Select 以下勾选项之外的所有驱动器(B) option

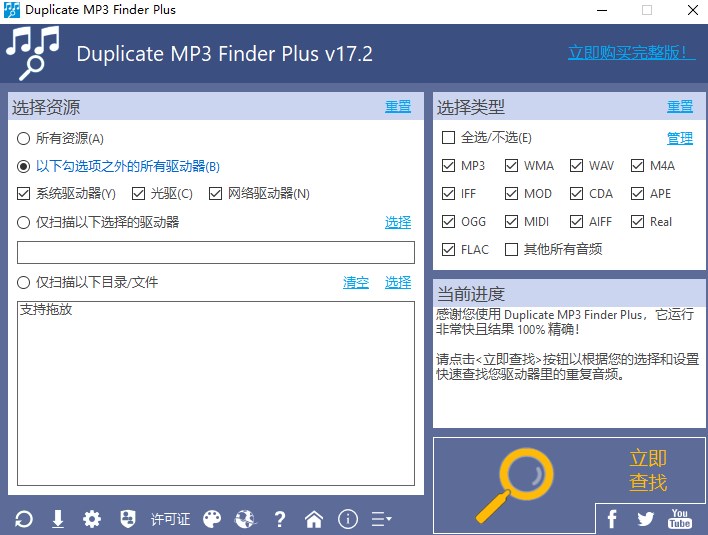coord(23,167)
